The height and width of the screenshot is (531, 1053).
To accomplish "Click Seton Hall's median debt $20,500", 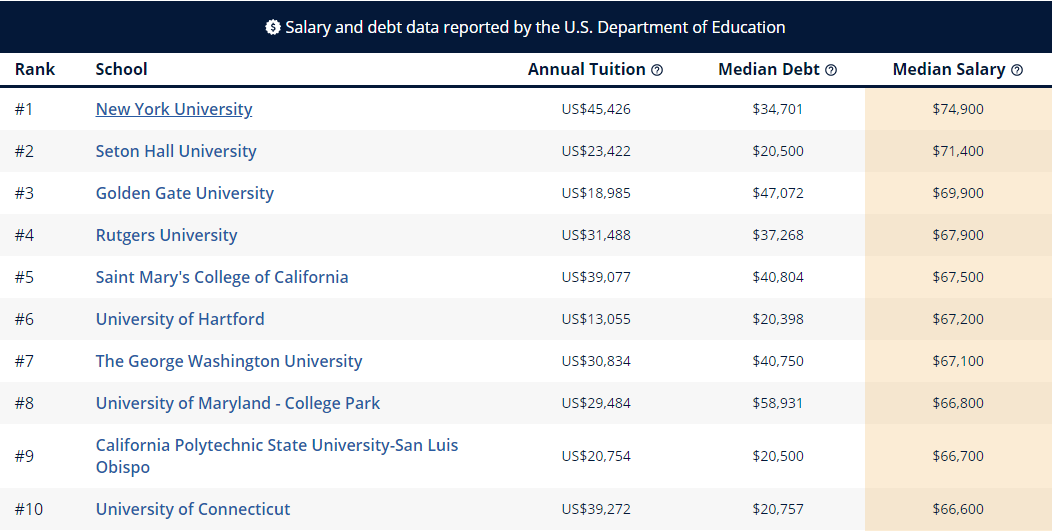I will click(x=778, y=151).
